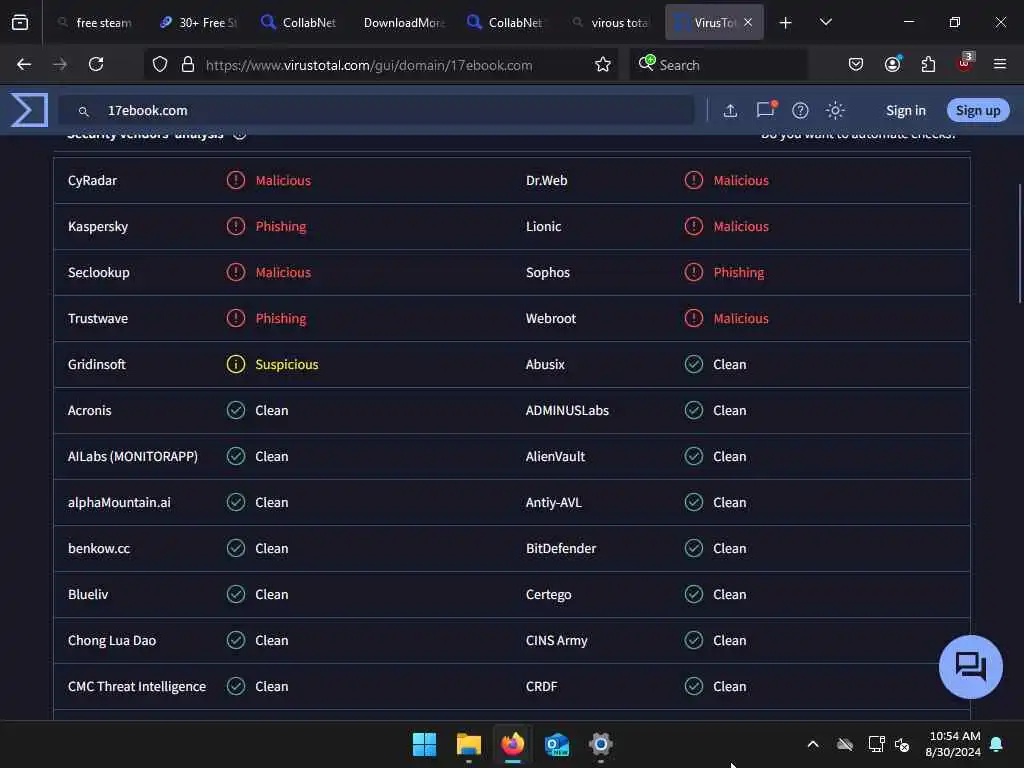Open the notifications chat icon in header
The height and width of the screenshot is (768, 1024).
[x=766, y=109]
